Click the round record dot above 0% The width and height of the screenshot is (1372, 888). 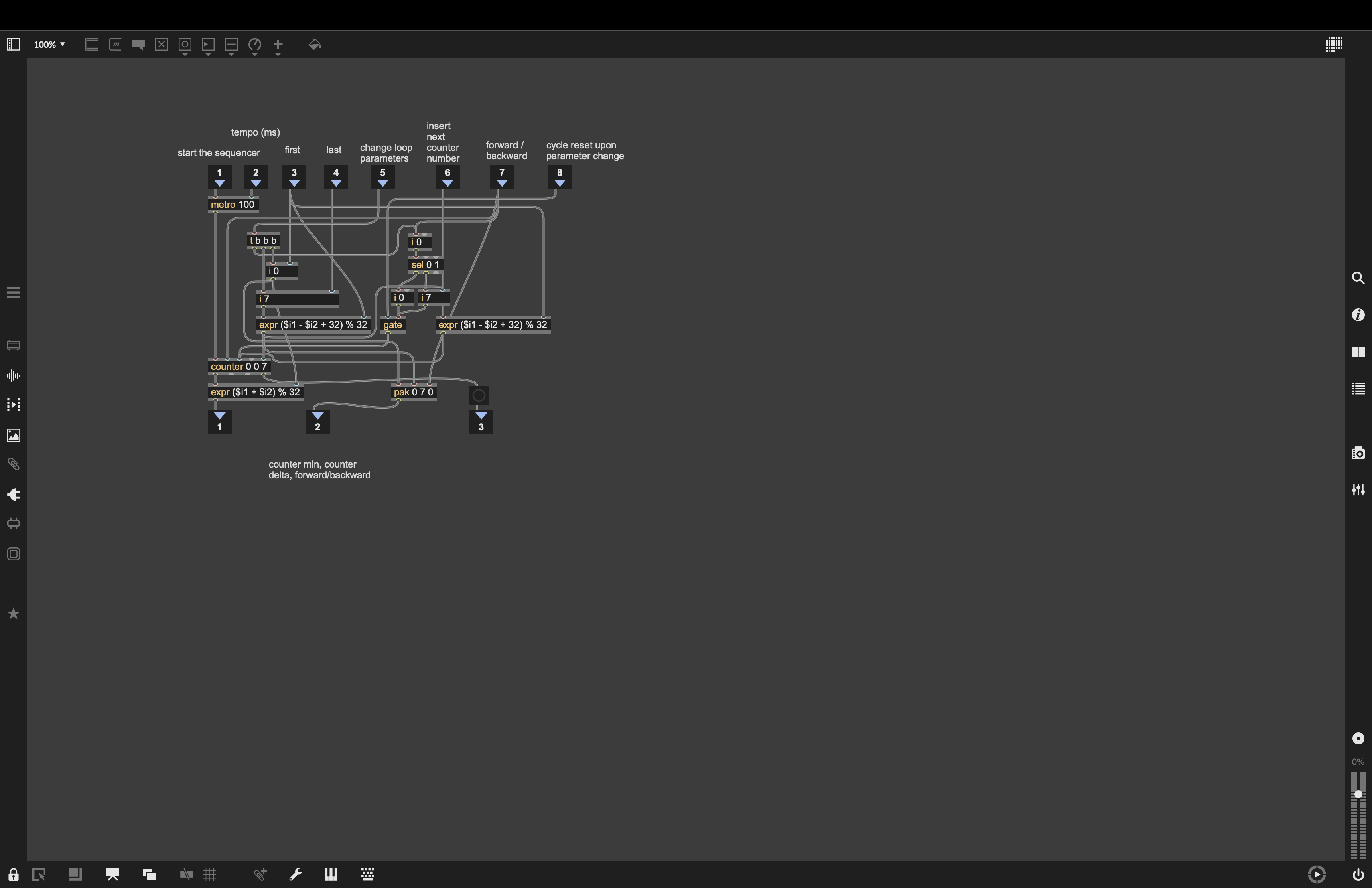(x=1358, y=739)
